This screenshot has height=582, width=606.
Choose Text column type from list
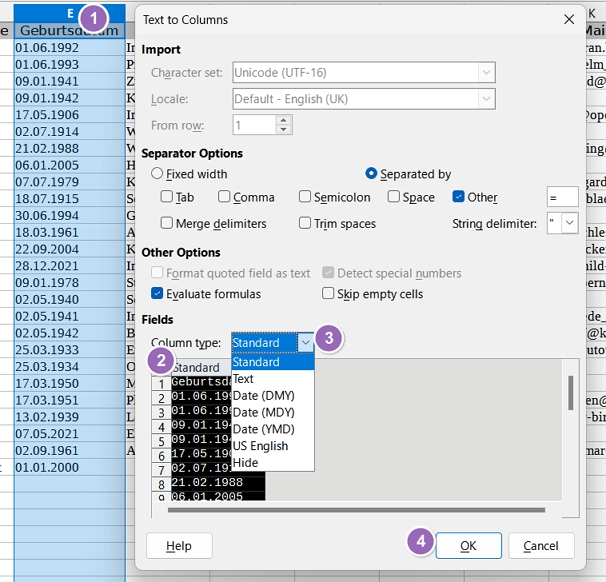click(243, 379)
